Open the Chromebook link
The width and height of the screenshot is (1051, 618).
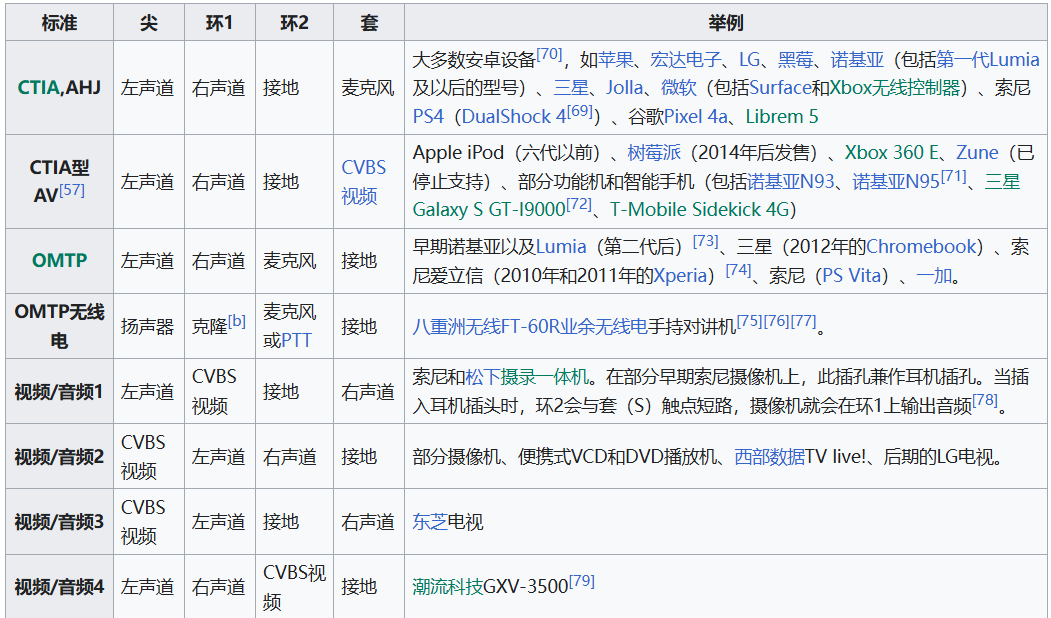(921, 247)
